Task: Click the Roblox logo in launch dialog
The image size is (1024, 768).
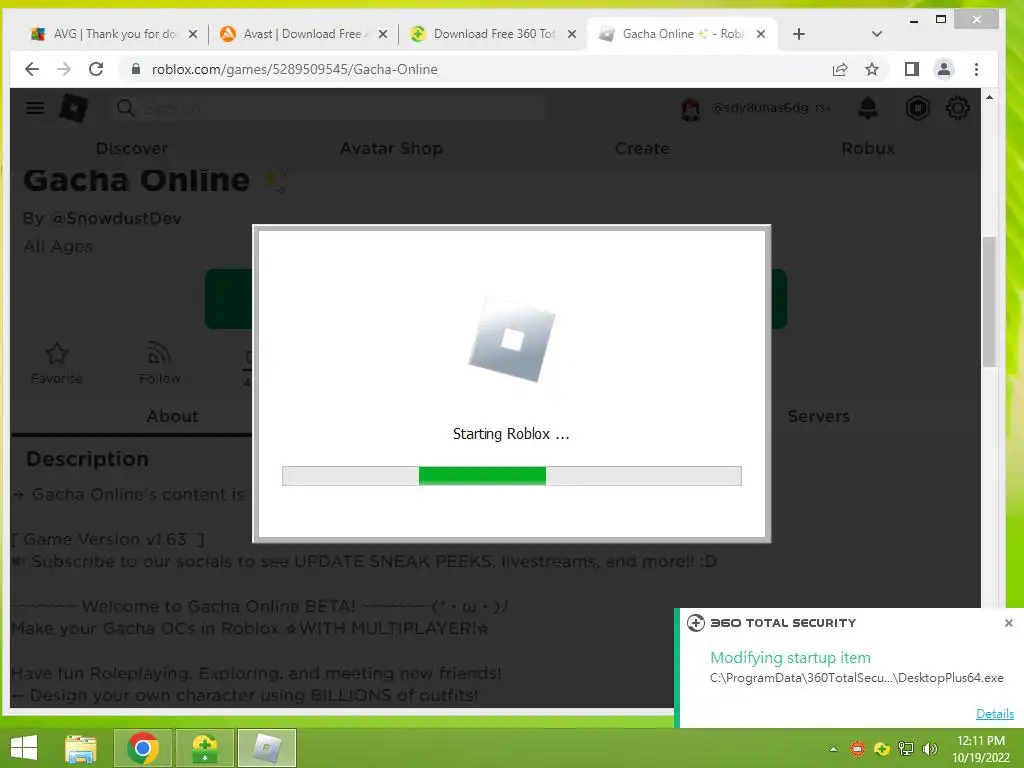Action: click(511, 339)
